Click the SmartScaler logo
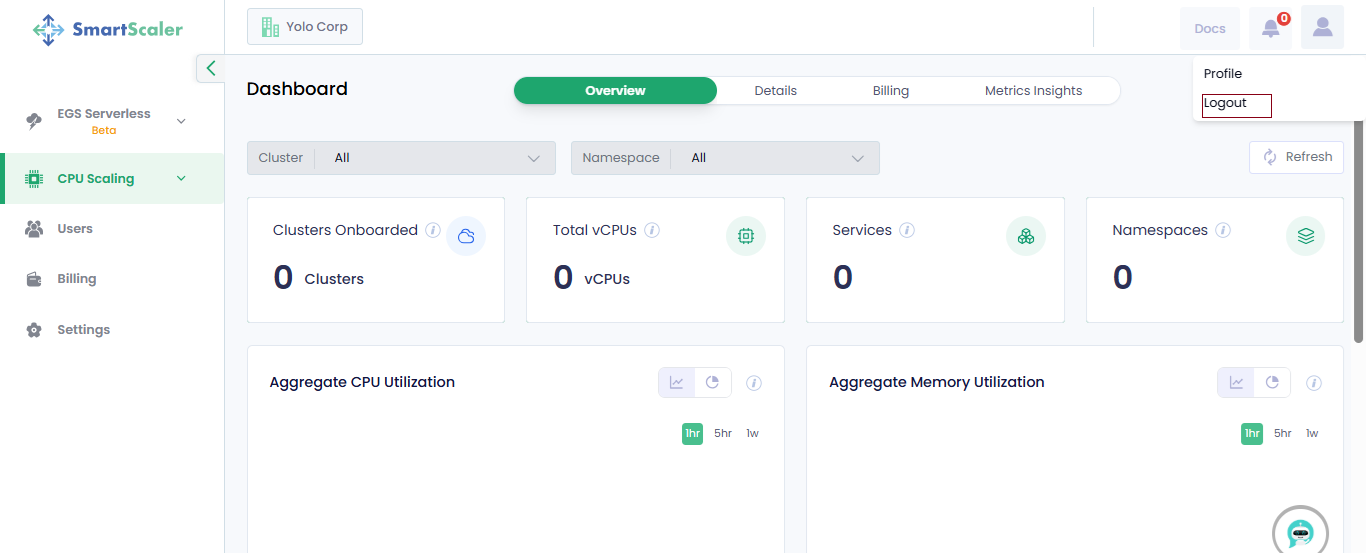1366x553 pixels. click(x=108, y=29)
